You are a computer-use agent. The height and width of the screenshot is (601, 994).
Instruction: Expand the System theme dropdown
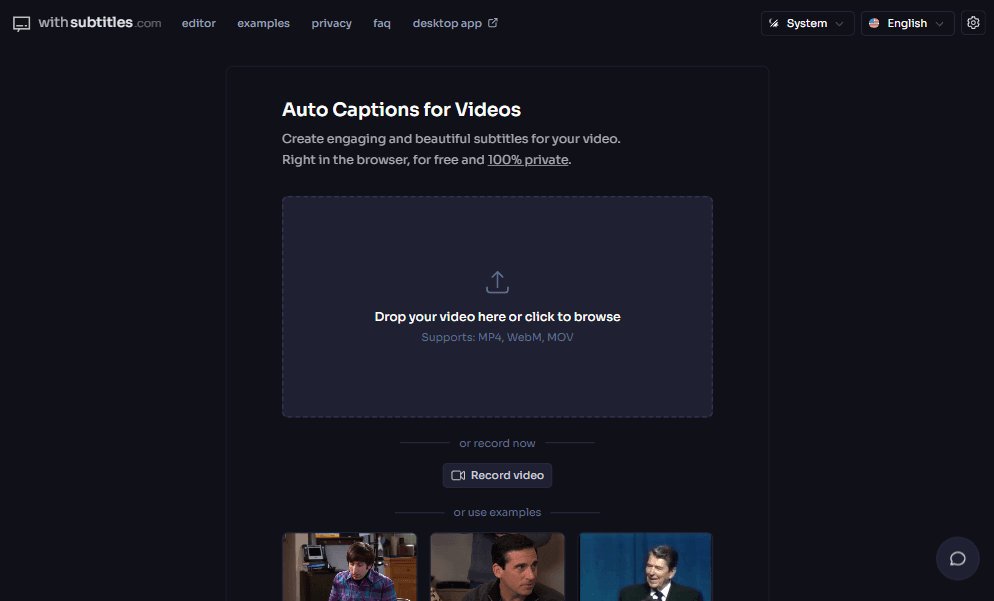tap(807, 23)
